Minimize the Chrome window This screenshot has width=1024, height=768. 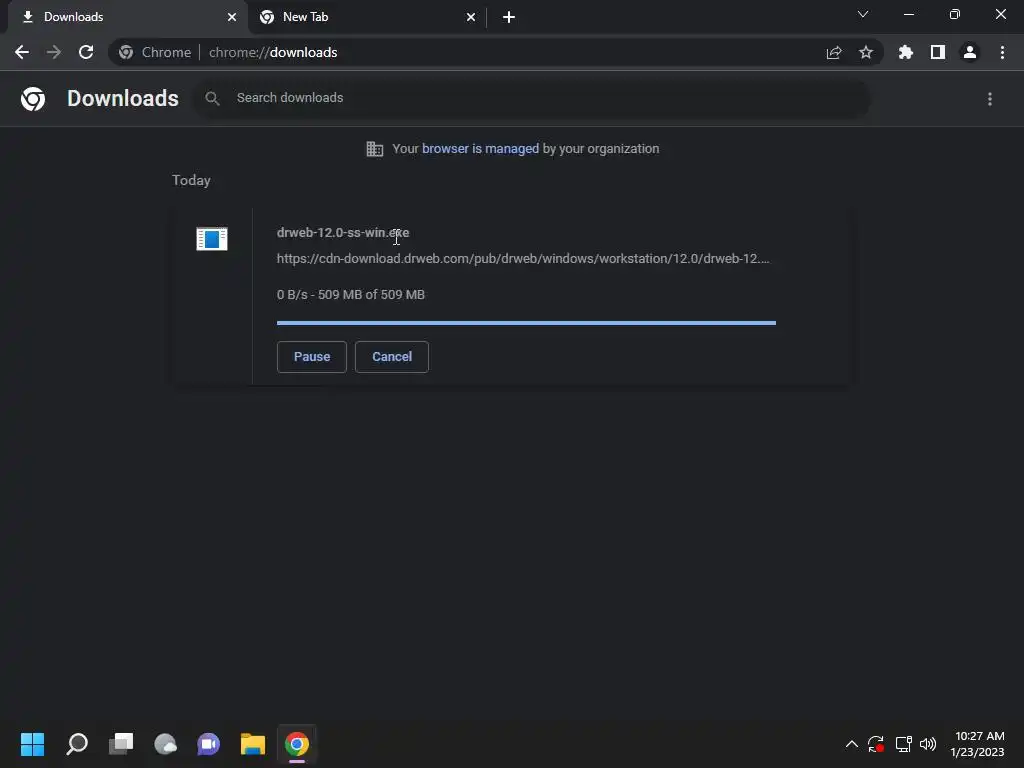tap(908, 14)
